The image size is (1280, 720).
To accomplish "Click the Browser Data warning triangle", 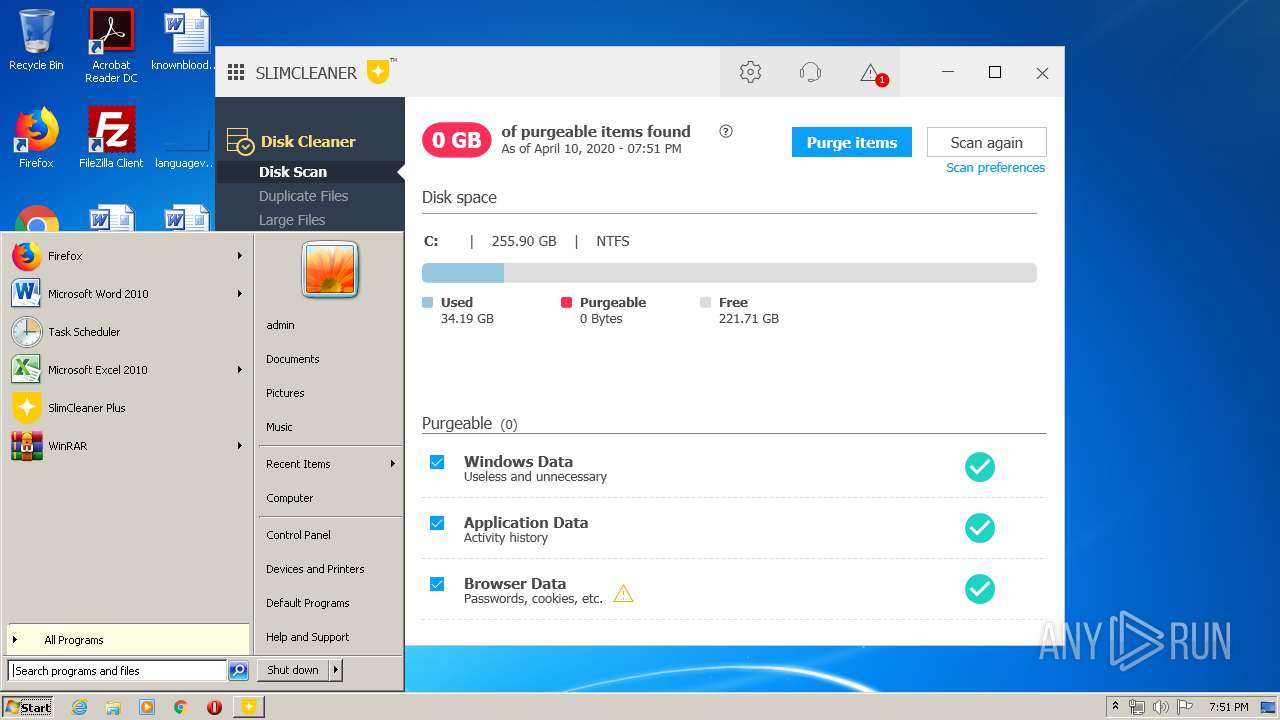I will (623, 593).
